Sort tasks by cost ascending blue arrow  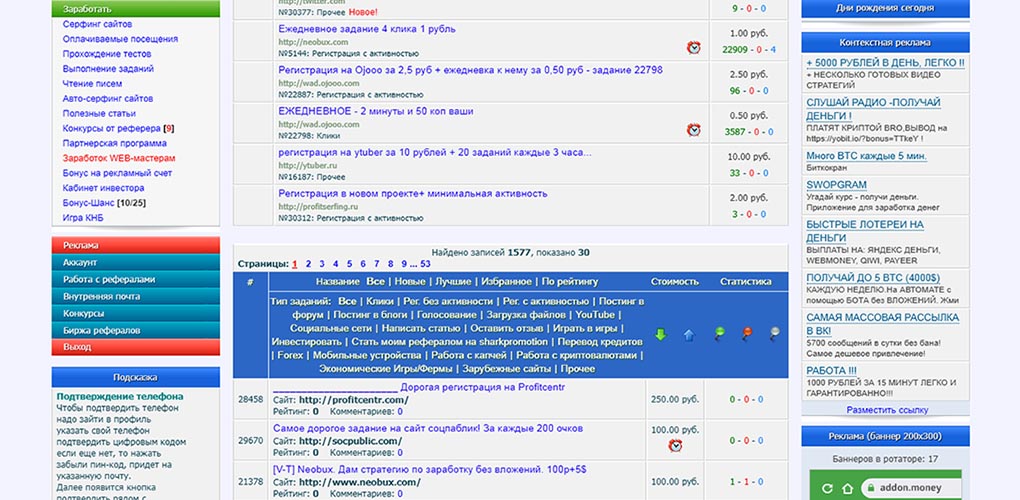pos(689,335)
